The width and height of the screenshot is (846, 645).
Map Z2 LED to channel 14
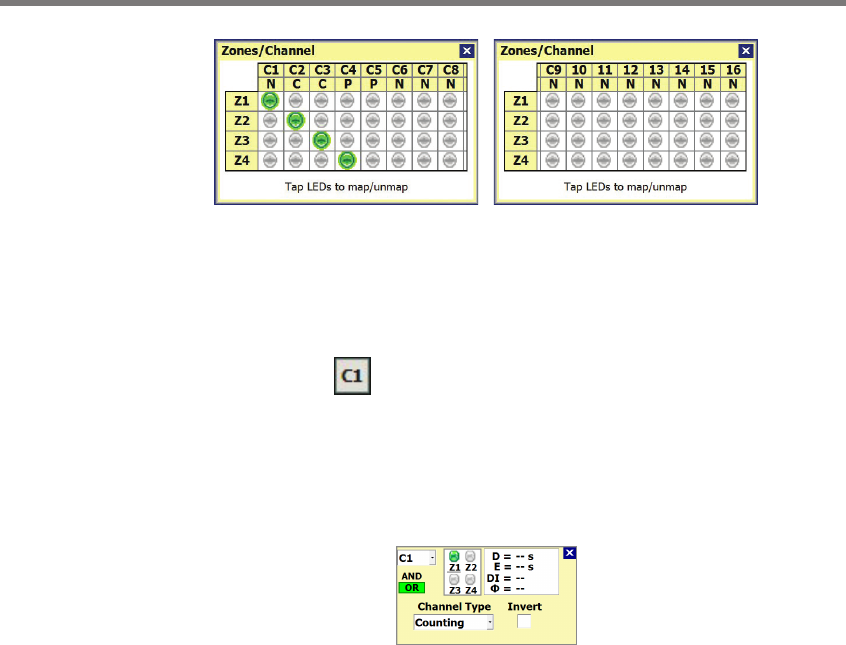coord(681,120)
